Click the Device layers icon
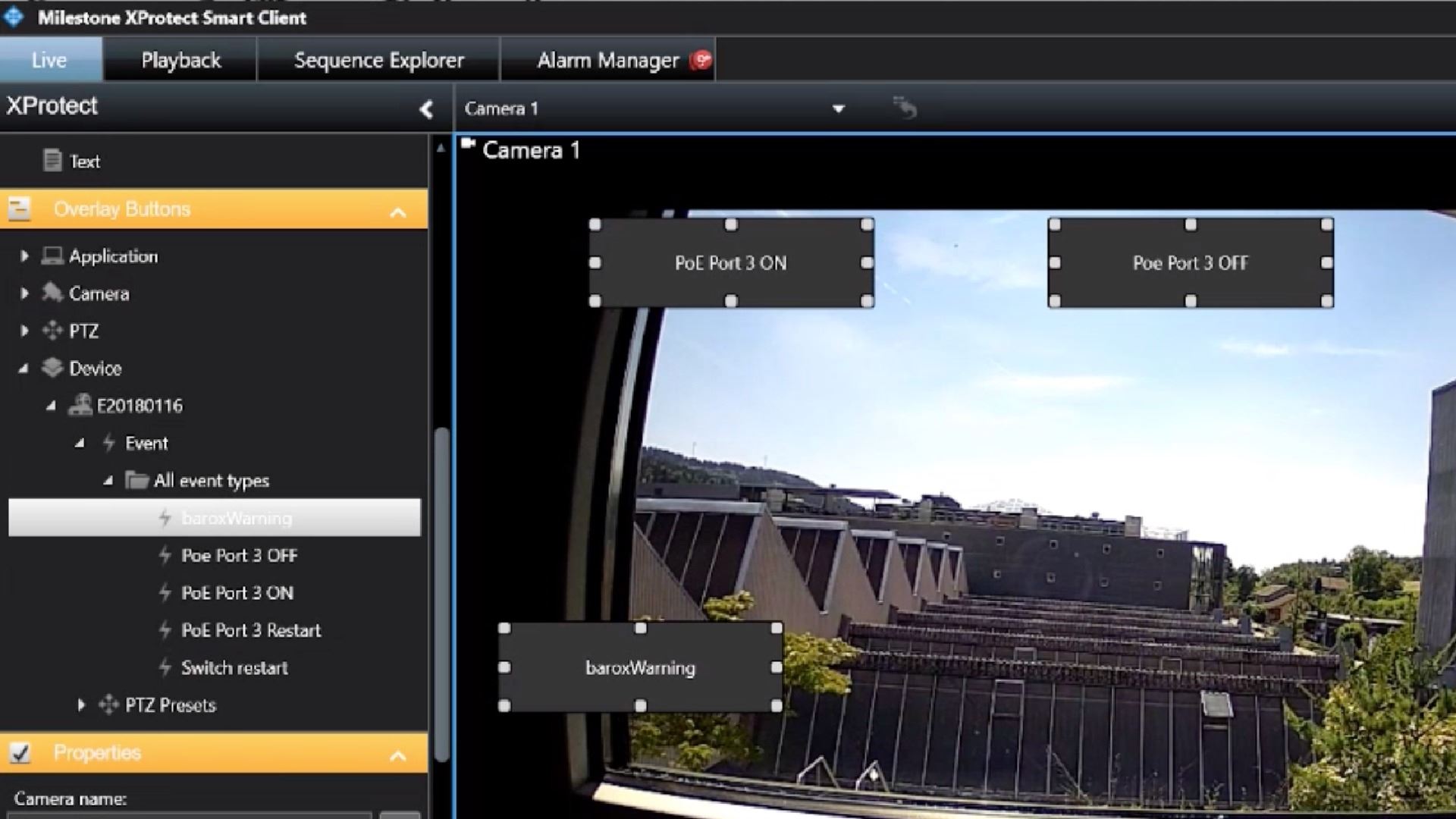This screenshot has height=819, width=1456. (52, 367)
